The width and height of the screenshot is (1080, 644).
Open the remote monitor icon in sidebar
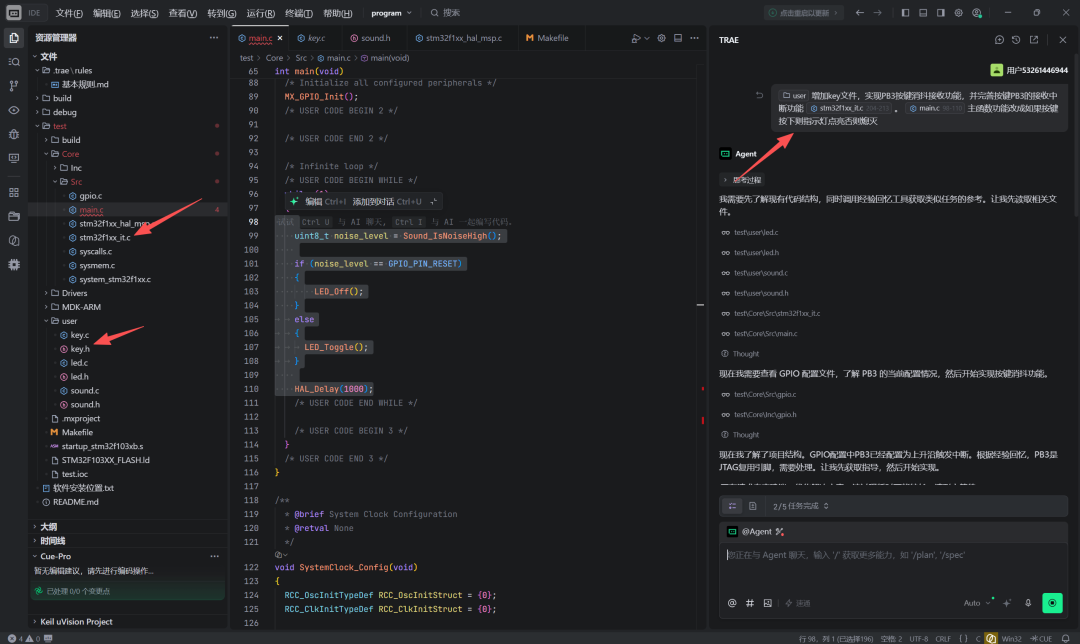14,158
